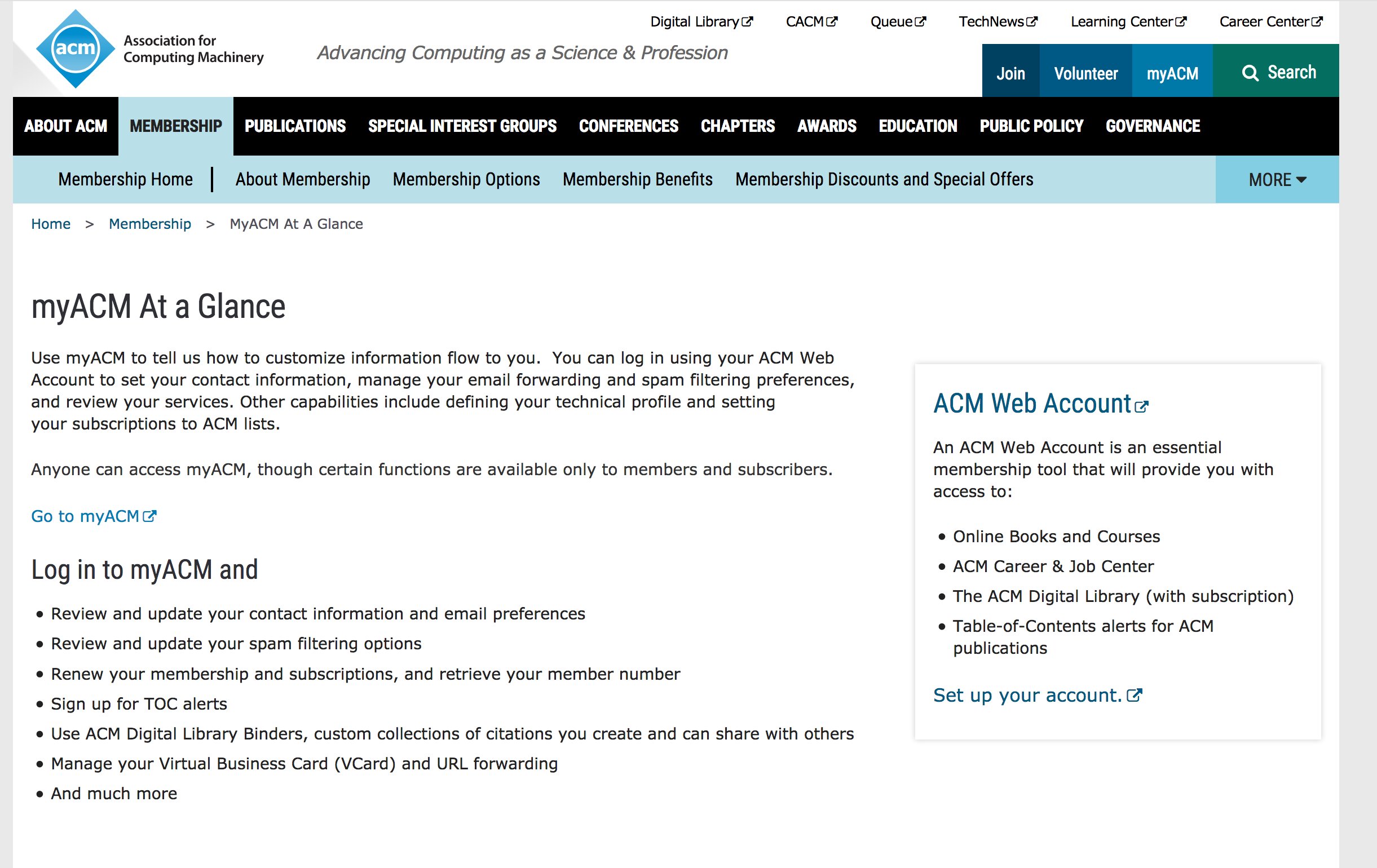Open Membership Discounts and Special Offers
This screenshot has height=868, width=1377.
coord(884,179)
